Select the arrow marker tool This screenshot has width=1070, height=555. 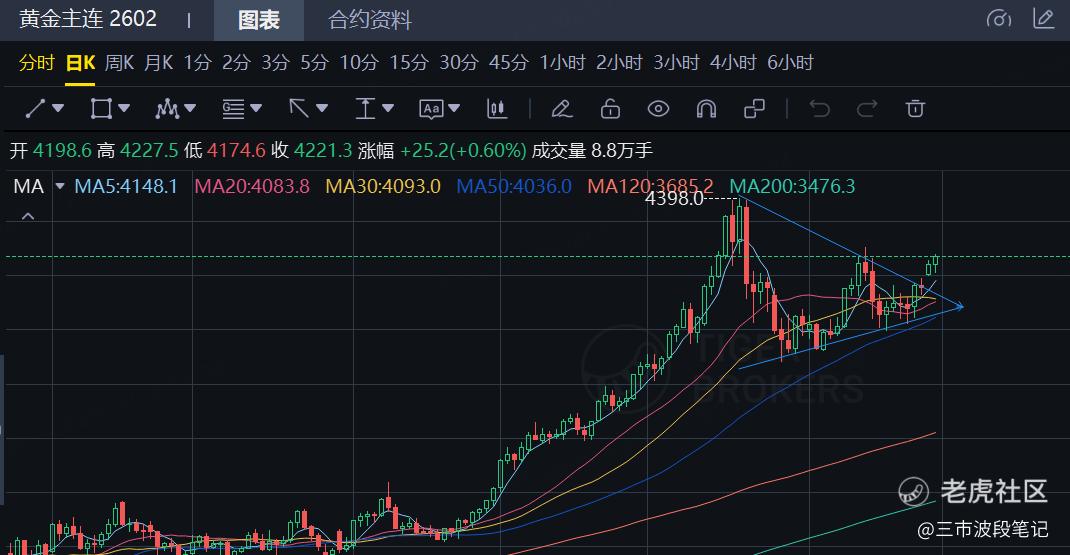[299, 108]
